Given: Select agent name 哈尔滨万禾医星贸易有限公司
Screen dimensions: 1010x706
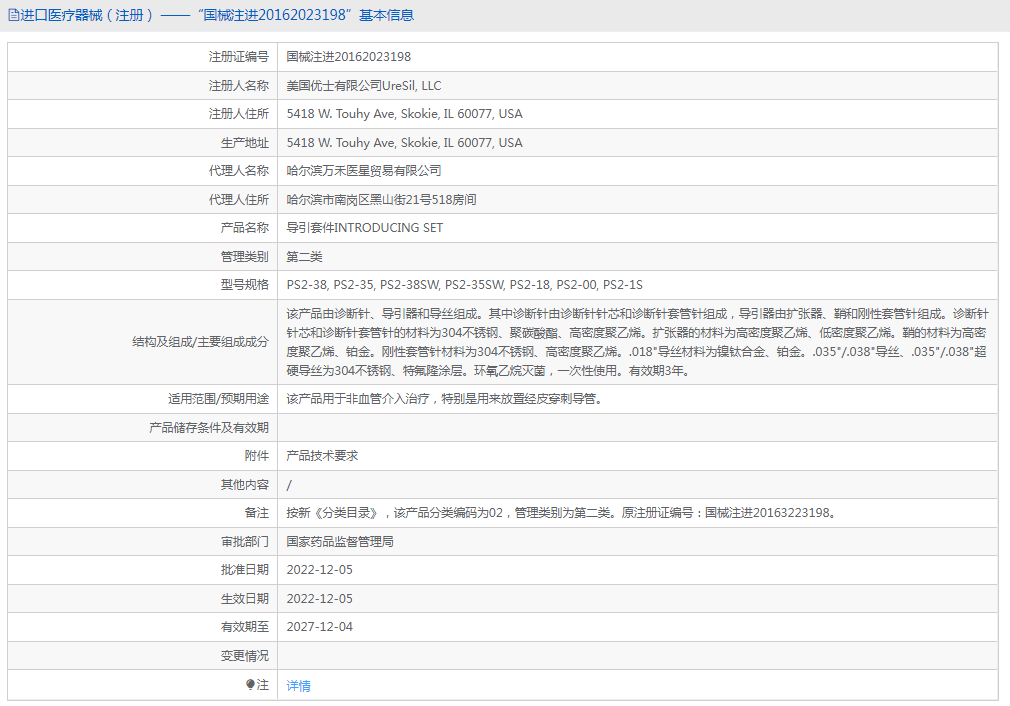Looking at the screenshot, I should 364,171.
